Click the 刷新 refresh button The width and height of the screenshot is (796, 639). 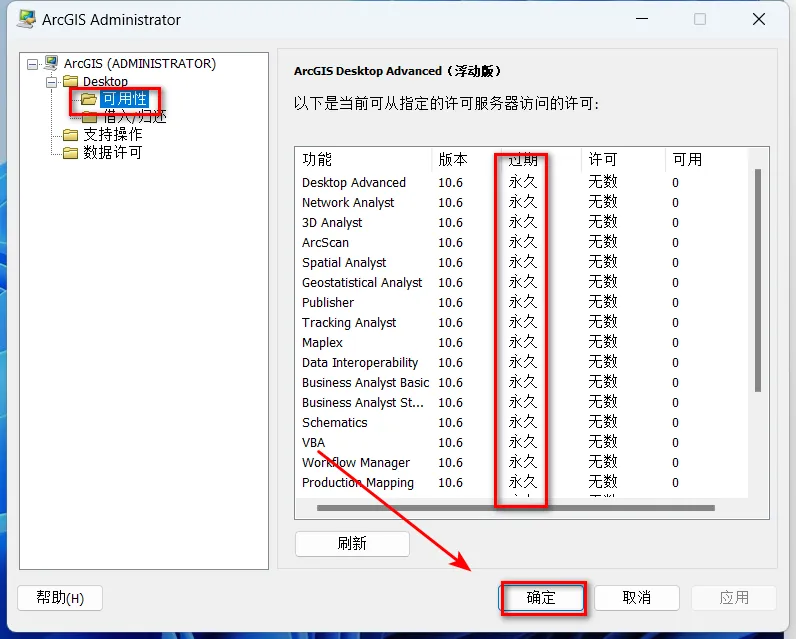coord(352,544)
